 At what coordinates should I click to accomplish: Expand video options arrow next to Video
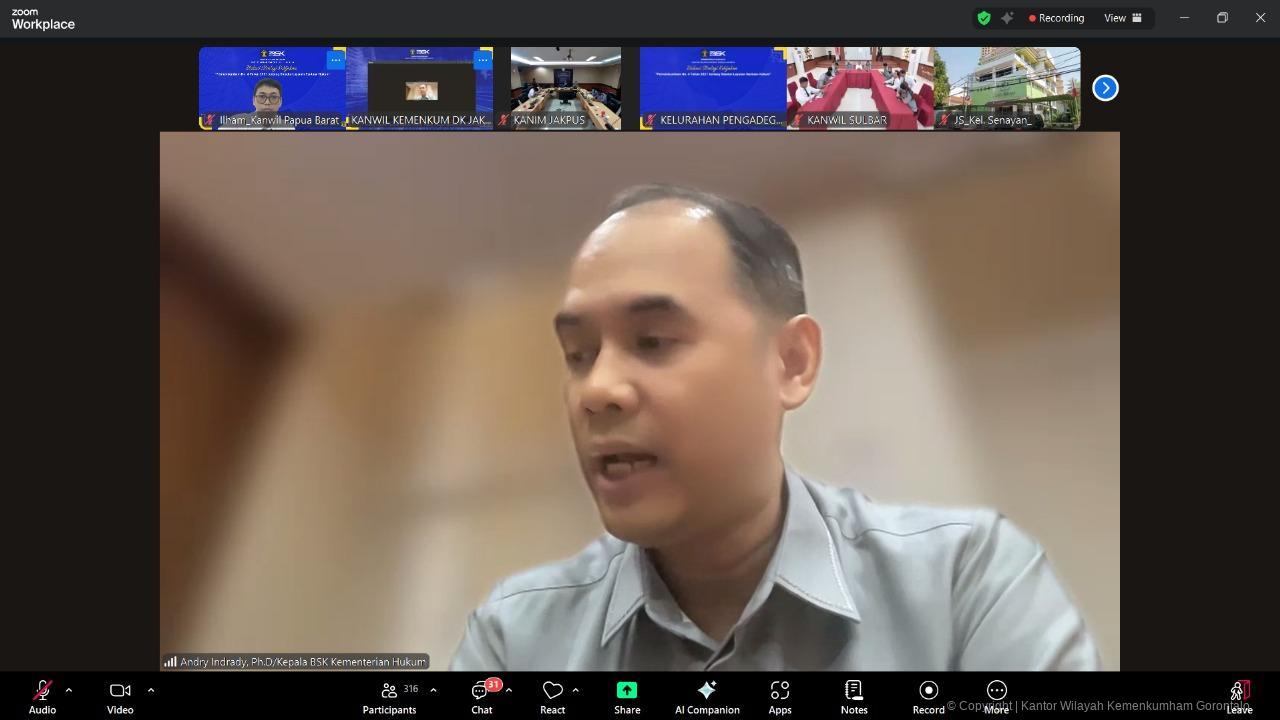click(151, 690)
